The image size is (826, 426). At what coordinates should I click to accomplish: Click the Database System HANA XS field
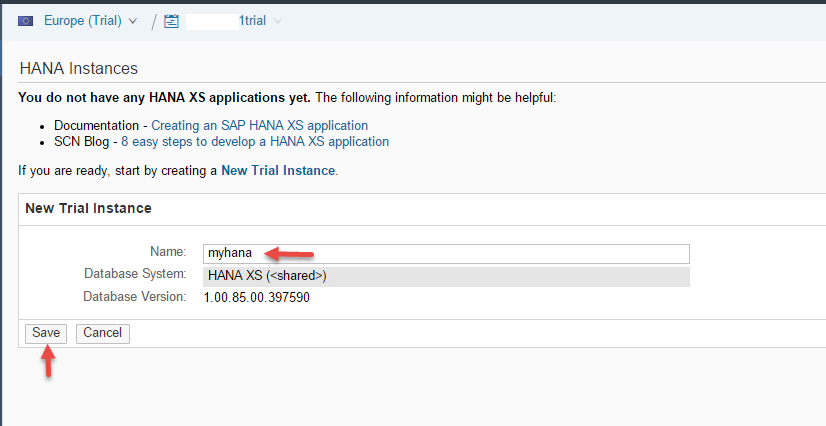[446, 276]
